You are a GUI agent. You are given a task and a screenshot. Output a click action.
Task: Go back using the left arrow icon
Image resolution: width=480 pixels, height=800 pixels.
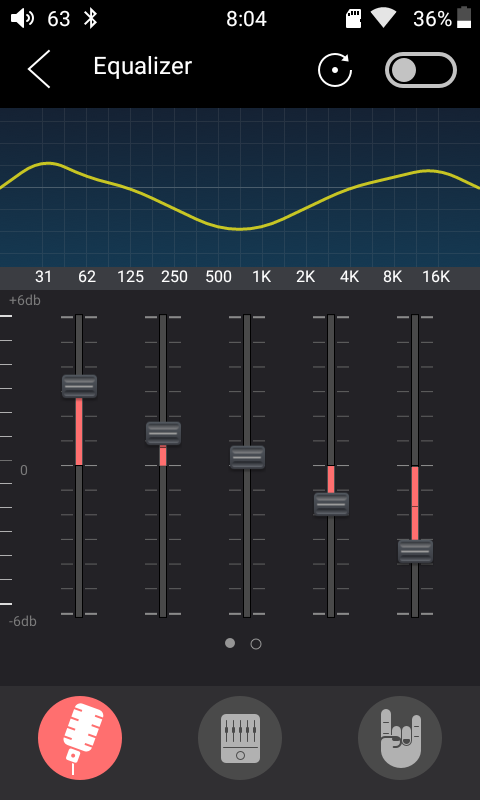coord(39,69)
